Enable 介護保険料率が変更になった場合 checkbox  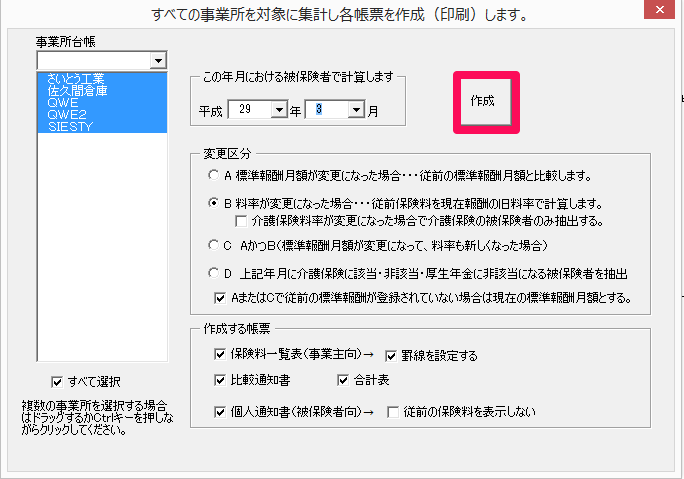coord(241,221)
